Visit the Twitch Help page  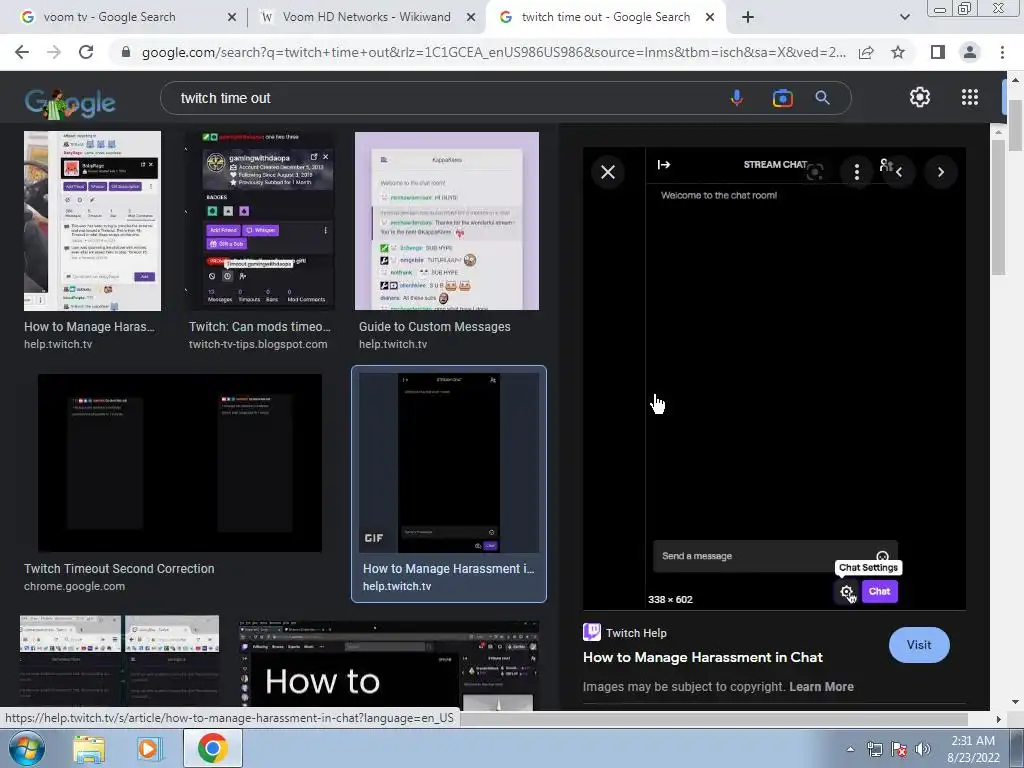(x=919, y=645)
